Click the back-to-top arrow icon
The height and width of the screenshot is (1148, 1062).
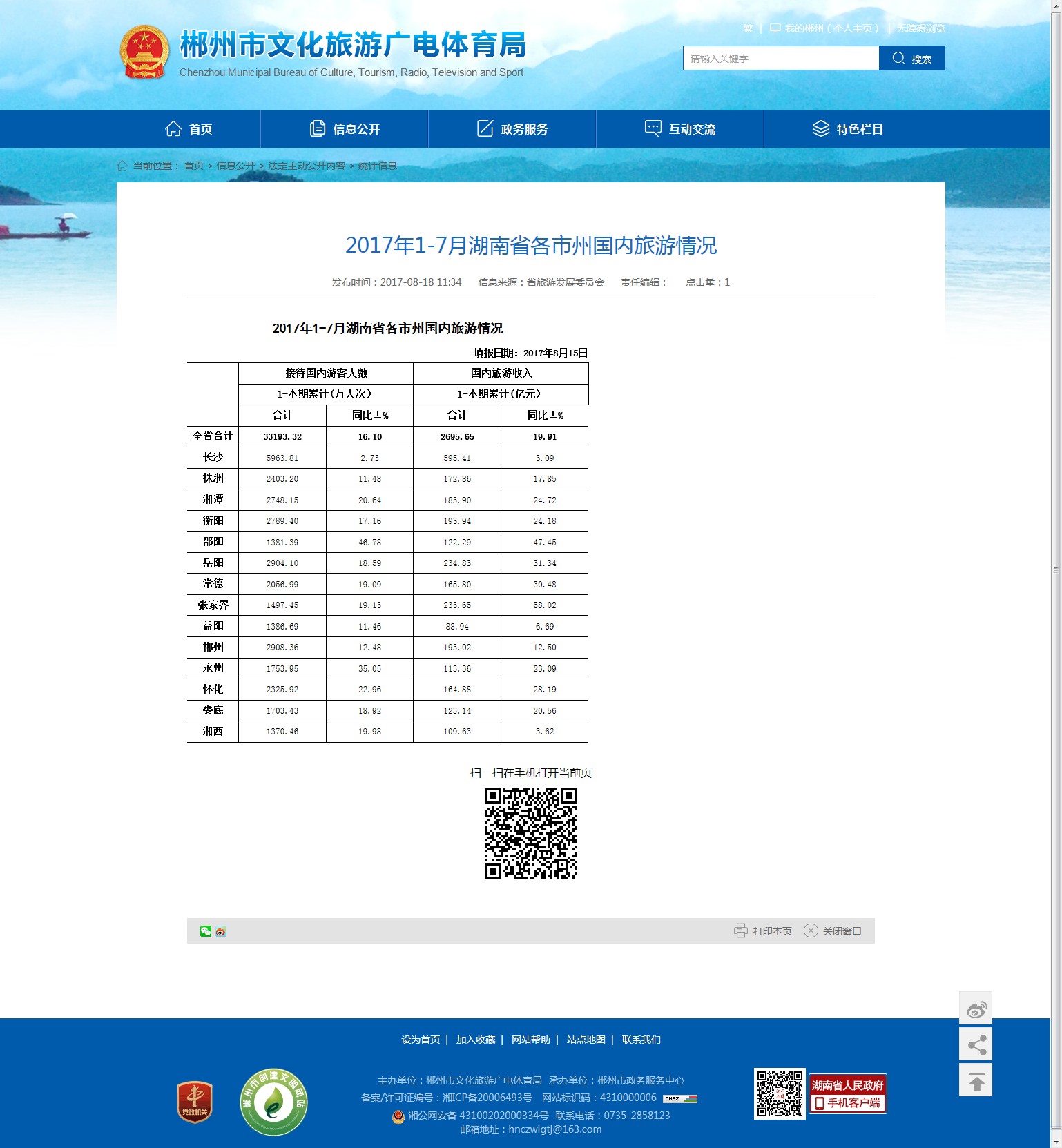coord(976,1080)
